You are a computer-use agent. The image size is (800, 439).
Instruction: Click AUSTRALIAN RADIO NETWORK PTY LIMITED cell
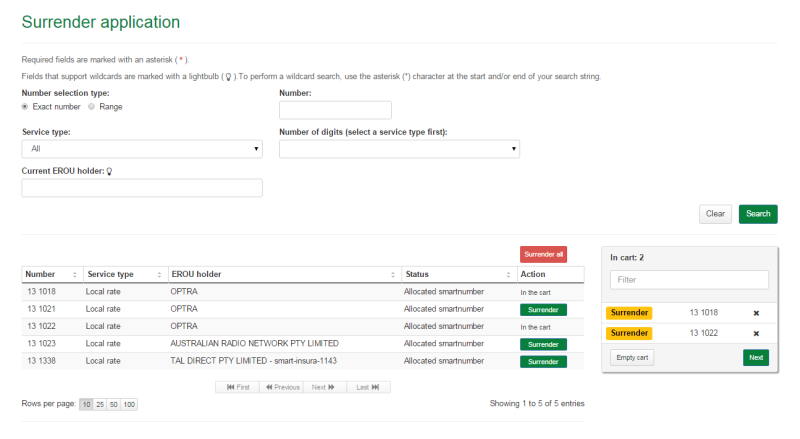coord(255,344)
